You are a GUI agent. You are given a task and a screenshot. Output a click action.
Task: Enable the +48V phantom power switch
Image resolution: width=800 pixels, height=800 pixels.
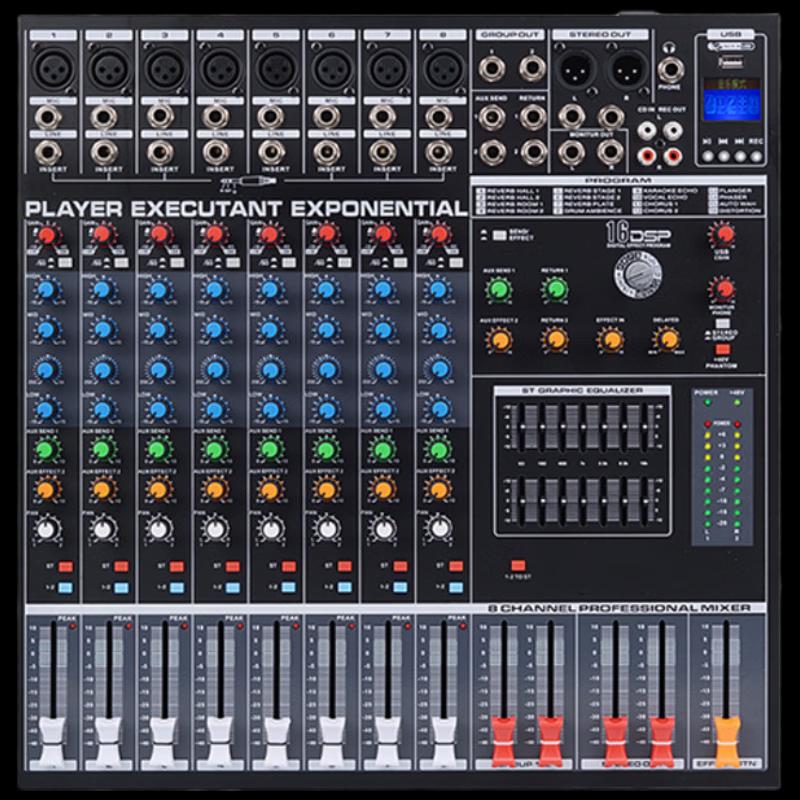(x=722, y=349)
